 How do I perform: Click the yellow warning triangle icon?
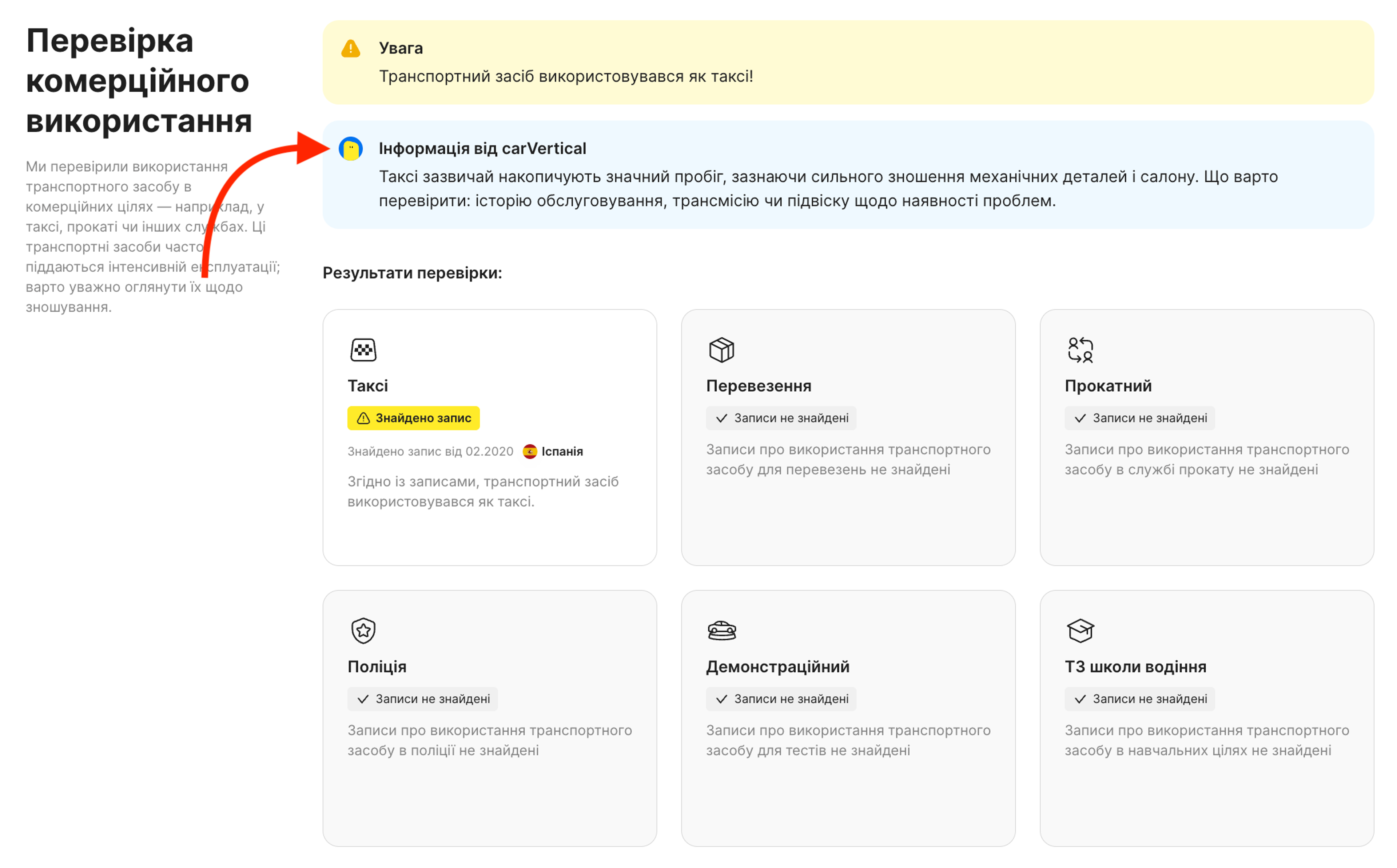pyautogui.click(x=351, y=49)
